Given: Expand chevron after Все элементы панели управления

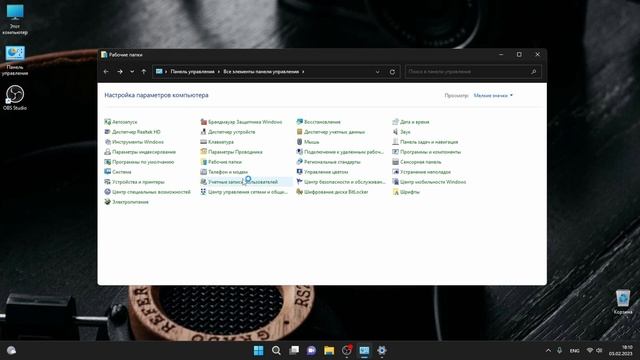Looking at the screenshot, I should [303, 72].
